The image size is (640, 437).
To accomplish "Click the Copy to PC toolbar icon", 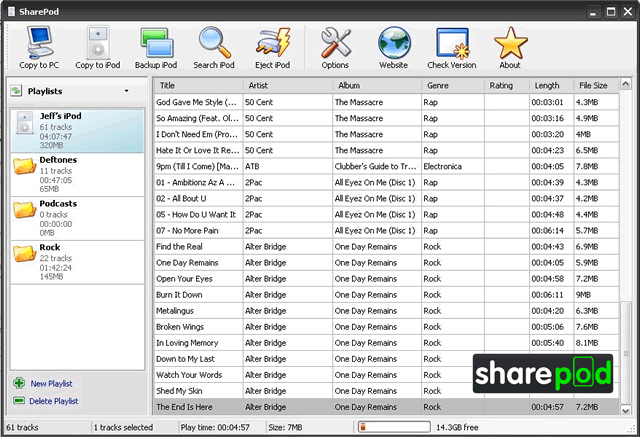I will 40,42.
